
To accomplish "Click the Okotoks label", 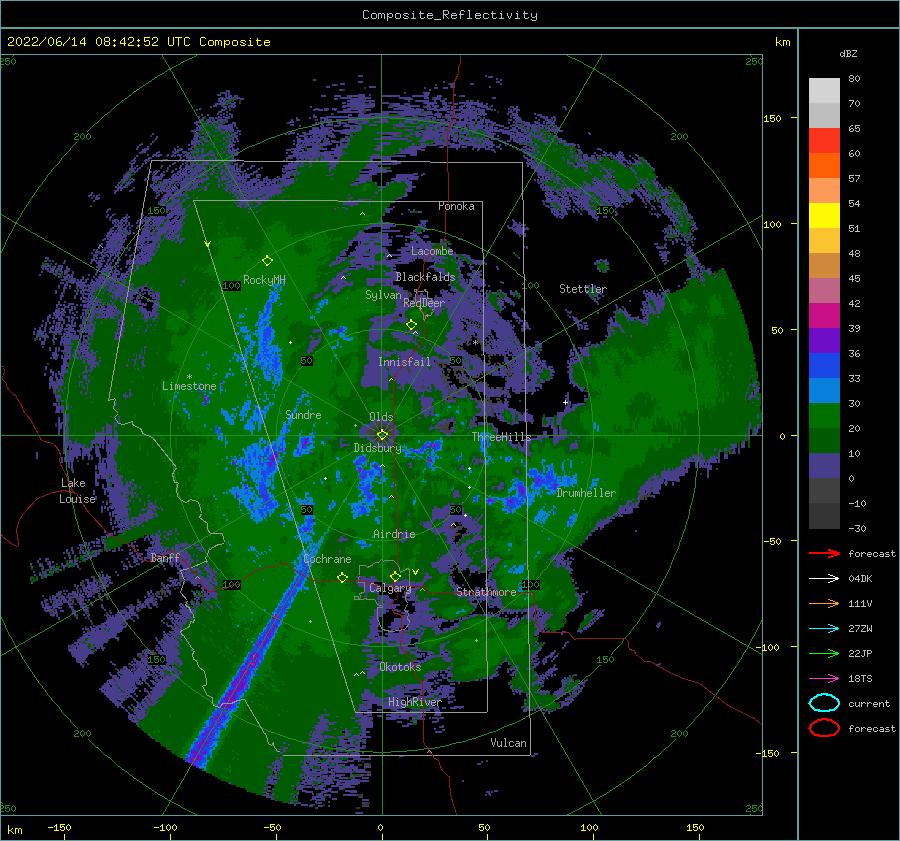I will pyautogui.click(x=400, y=667).
